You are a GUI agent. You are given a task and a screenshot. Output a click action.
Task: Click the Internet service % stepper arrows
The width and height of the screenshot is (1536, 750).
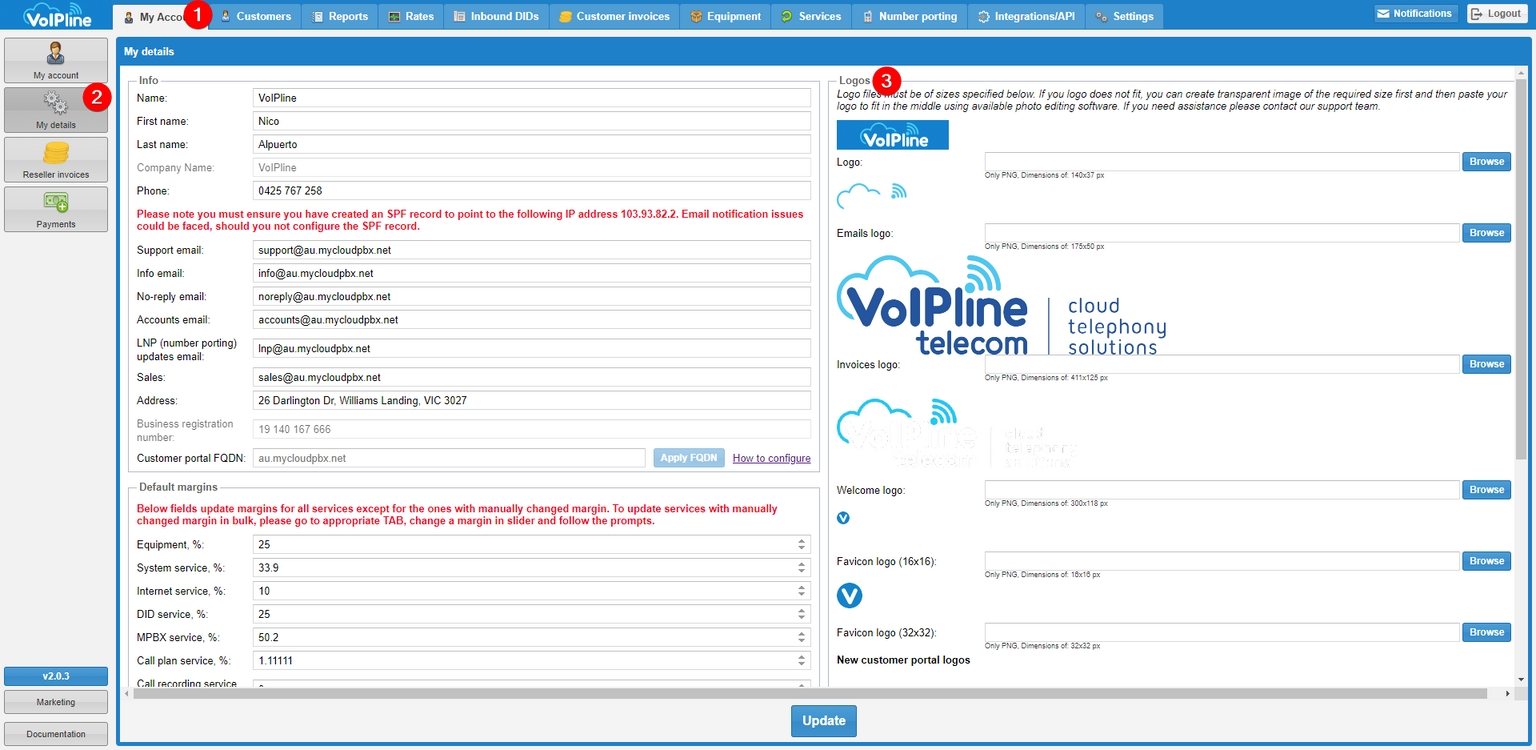(801, 591)
